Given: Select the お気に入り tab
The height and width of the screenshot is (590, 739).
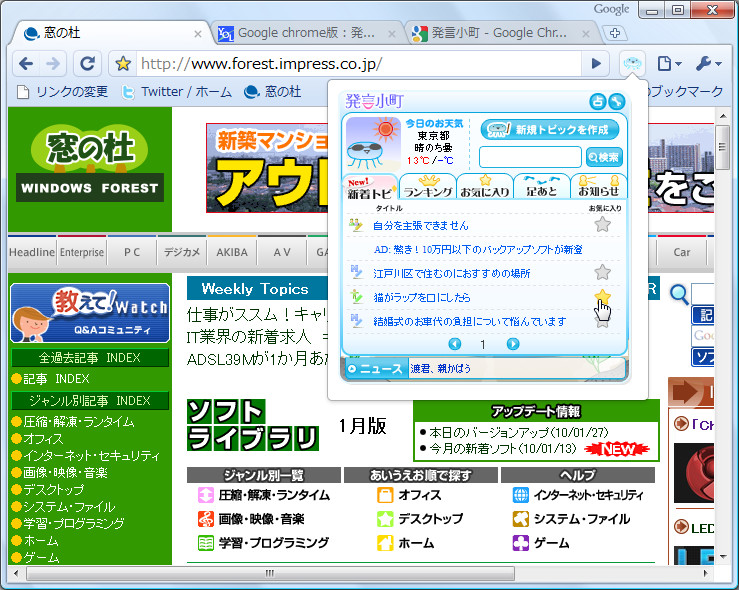Looking at the screenshot, I should (x=485, y=187).
